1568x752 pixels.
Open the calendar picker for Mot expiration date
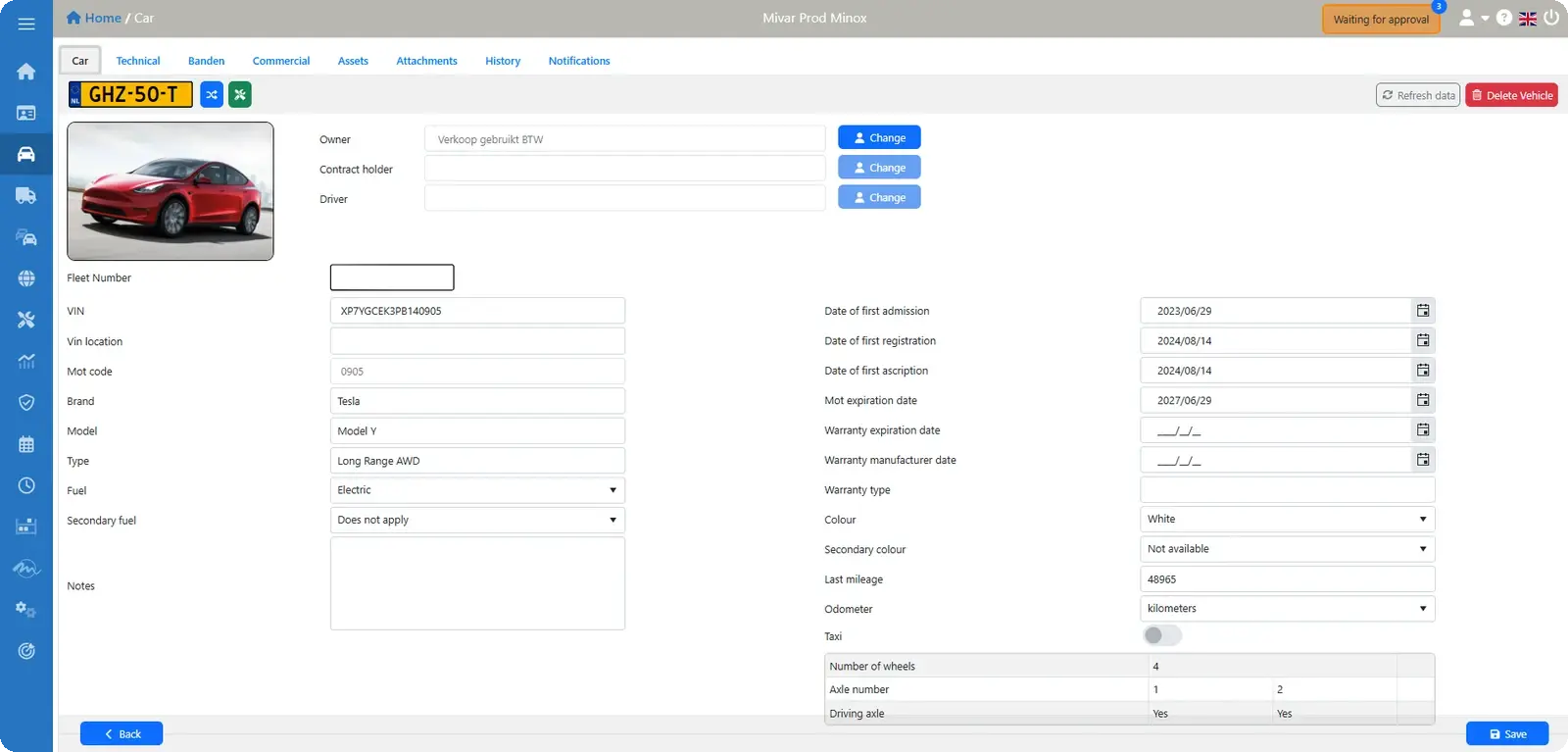(x=1423, y=400)
